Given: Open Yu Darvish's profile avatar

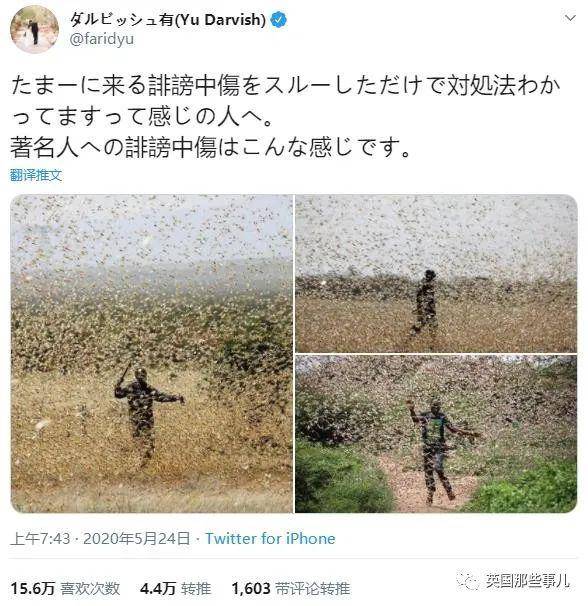Looking at the screenshot, I should click(x=34, y=29).
